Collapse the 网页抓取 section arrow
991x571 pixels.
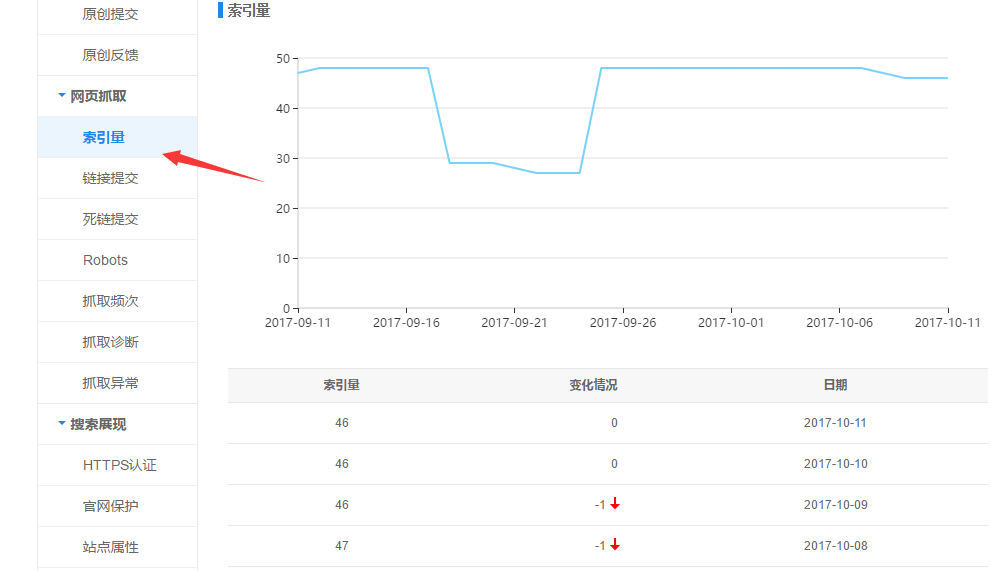tap(62, 96)
